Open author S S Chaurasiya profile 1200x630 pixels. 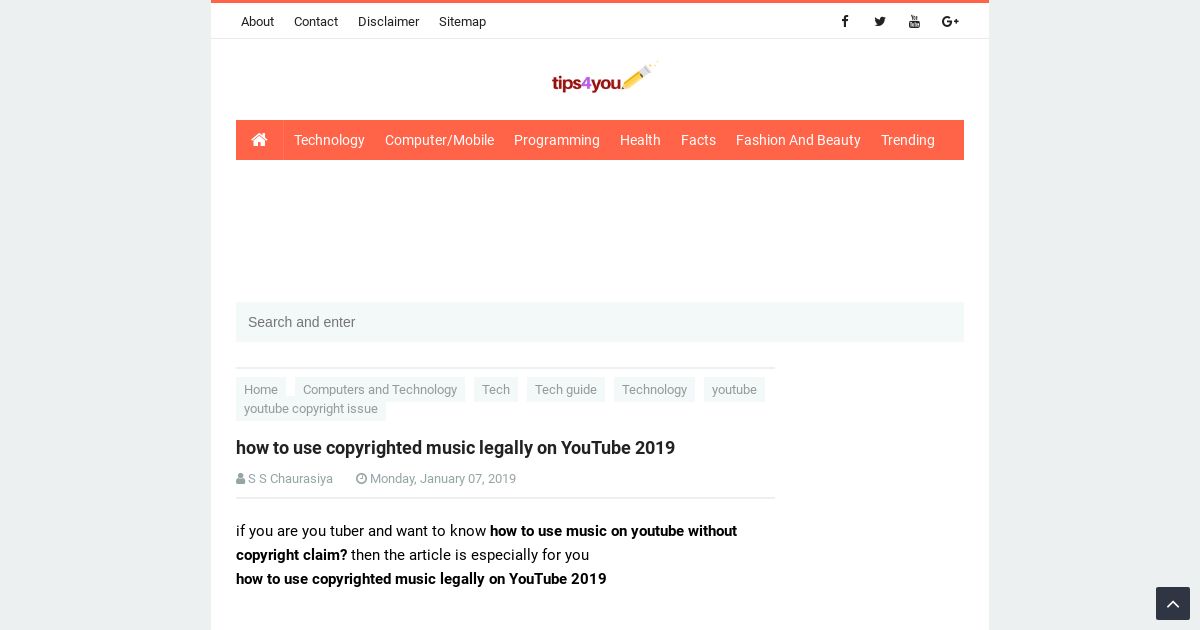tap(290, 479)
